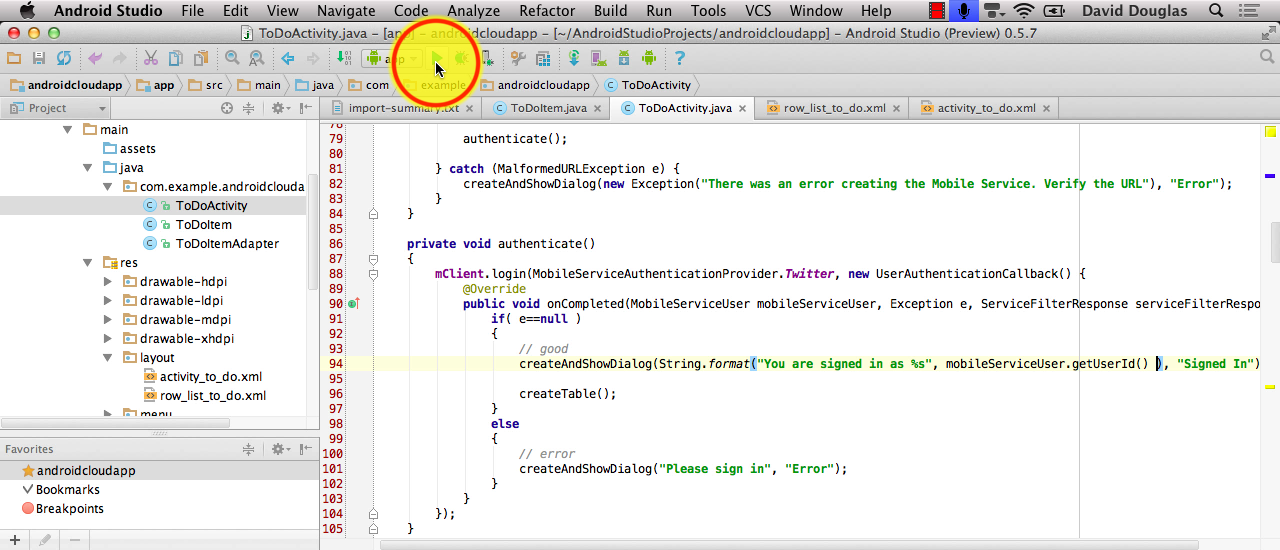Click the Help question mark icon
Screen dimensions: 1280x550
coord(680,58)
